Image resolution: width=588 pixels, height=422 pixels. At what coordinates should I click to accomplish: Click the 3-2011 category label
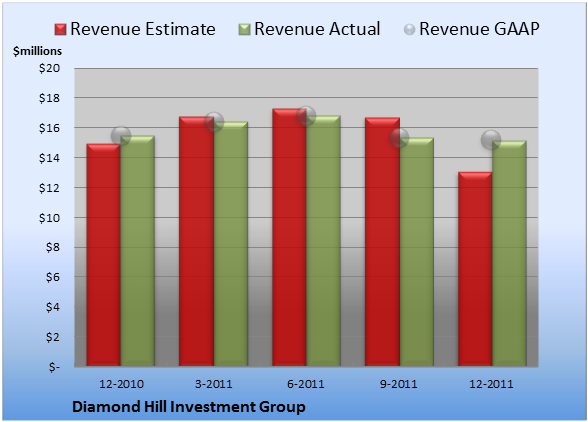pyautogui.click(x=214, y=384)
